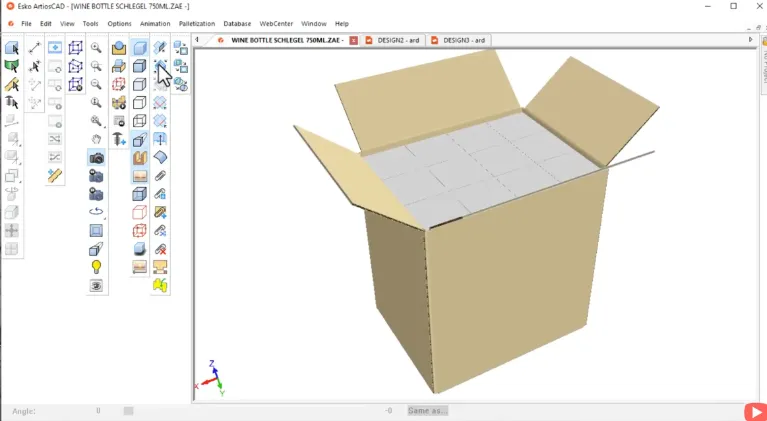Viewport: 767px width, 421px height.
Task: Click the yellow light bulb icon
Action: pos(97,267)
